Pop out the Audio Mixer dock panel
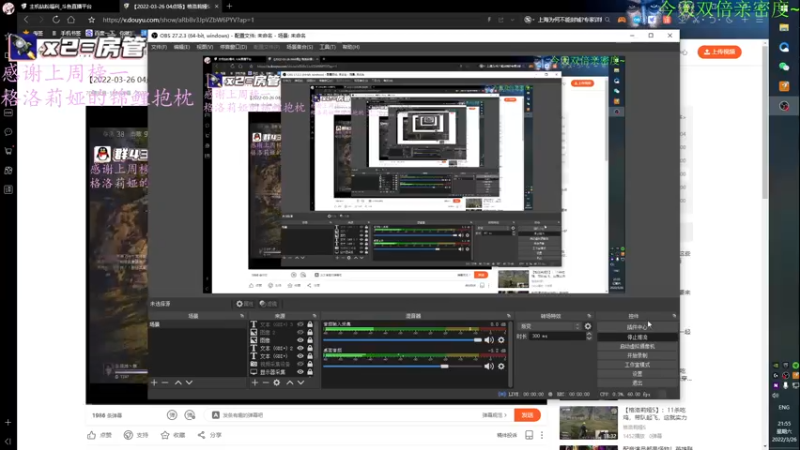Viewport: 800px width, 450px height. [508, 316]
